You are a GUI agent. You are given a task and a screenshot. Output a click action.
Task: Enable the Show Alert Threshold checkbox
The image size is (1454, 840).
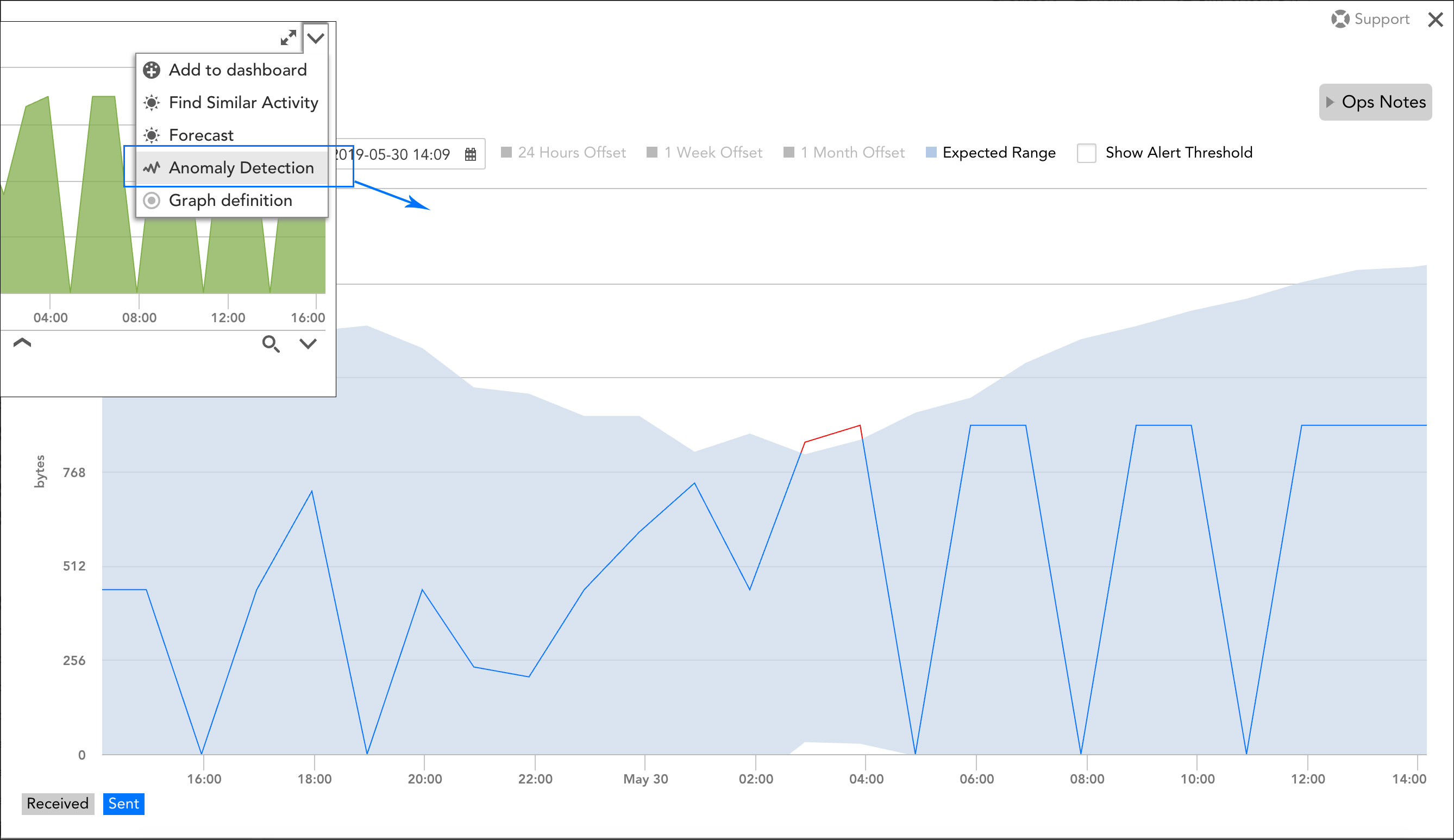[x=1087, y=153]
